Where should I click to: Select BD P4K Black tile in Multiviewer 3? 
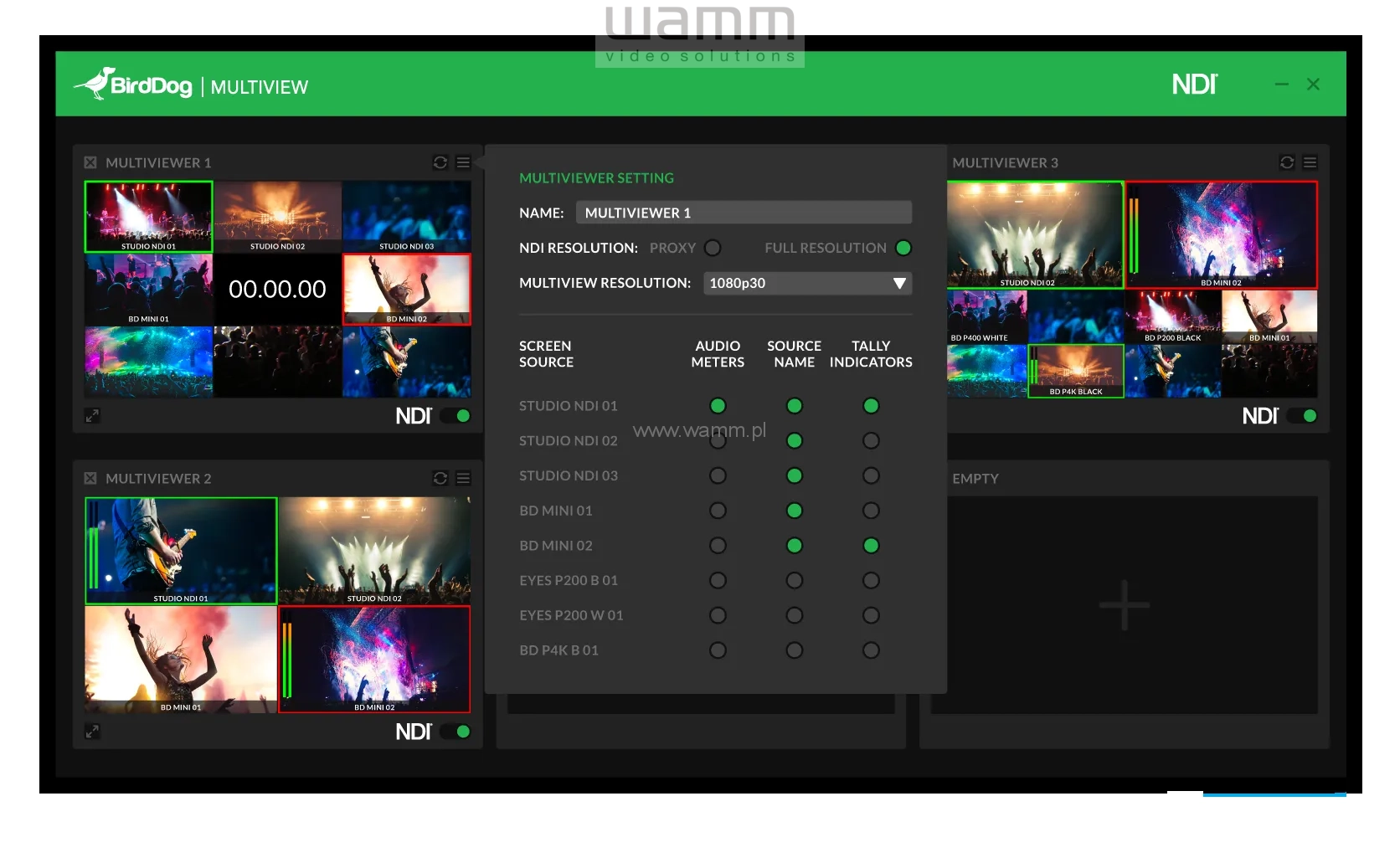pos(1076,372)
